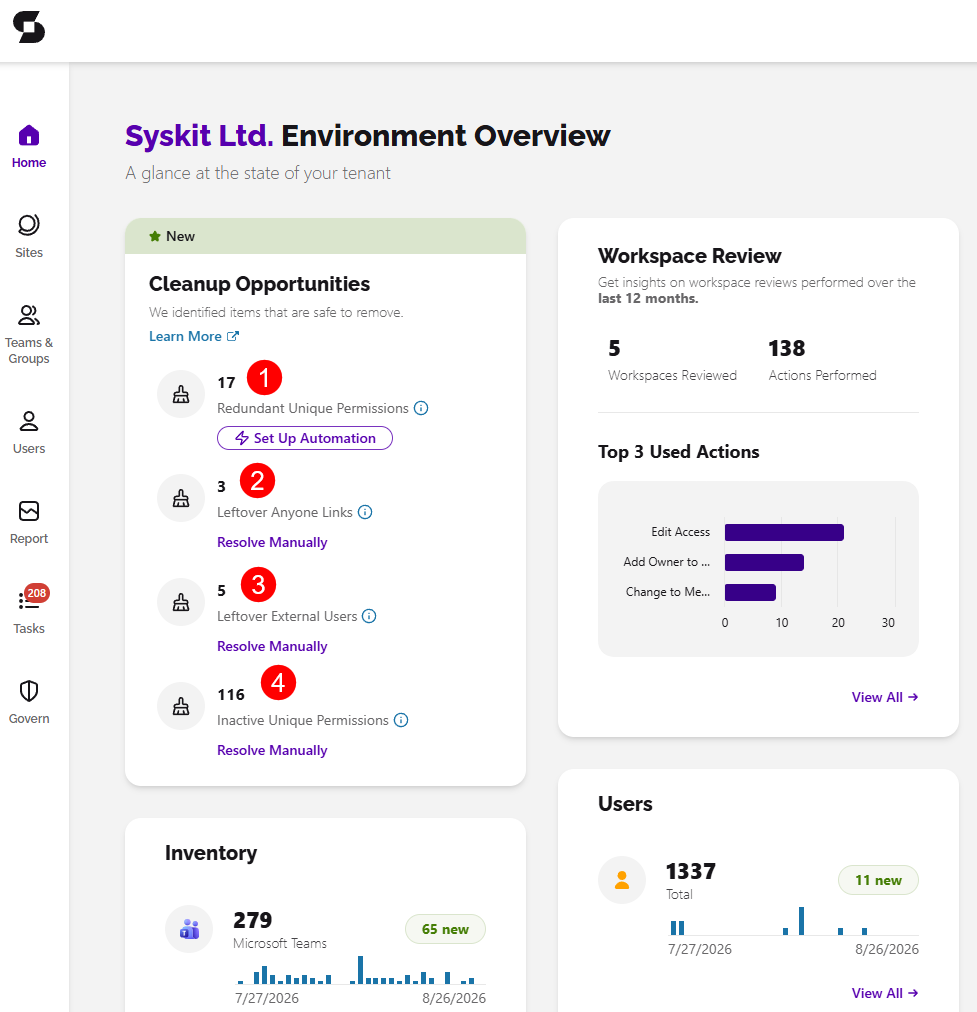Click the Users activity sparkline chart
The height and width of the screenshot is (1012, 977).
pyautogui.click(x=792, y=921)
